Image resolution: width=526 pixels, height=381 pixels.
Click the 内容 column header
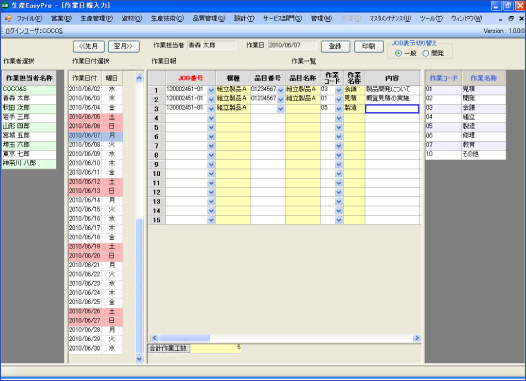[392, 78]
